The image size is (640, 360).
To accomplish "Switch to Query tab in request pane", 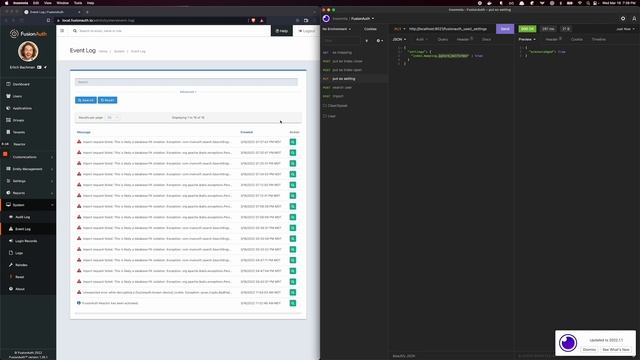I will (x=442, y=40).
